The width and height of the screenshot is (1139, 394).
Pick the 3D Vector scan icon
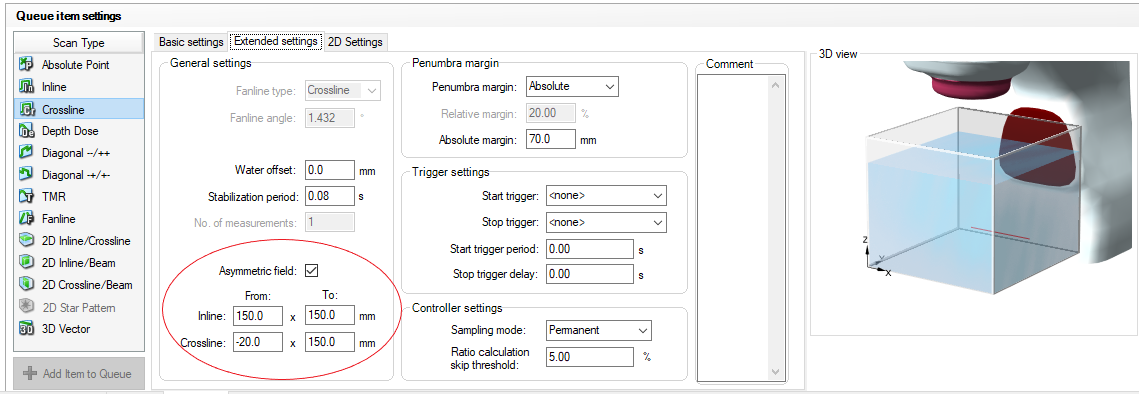click(26, 329)
